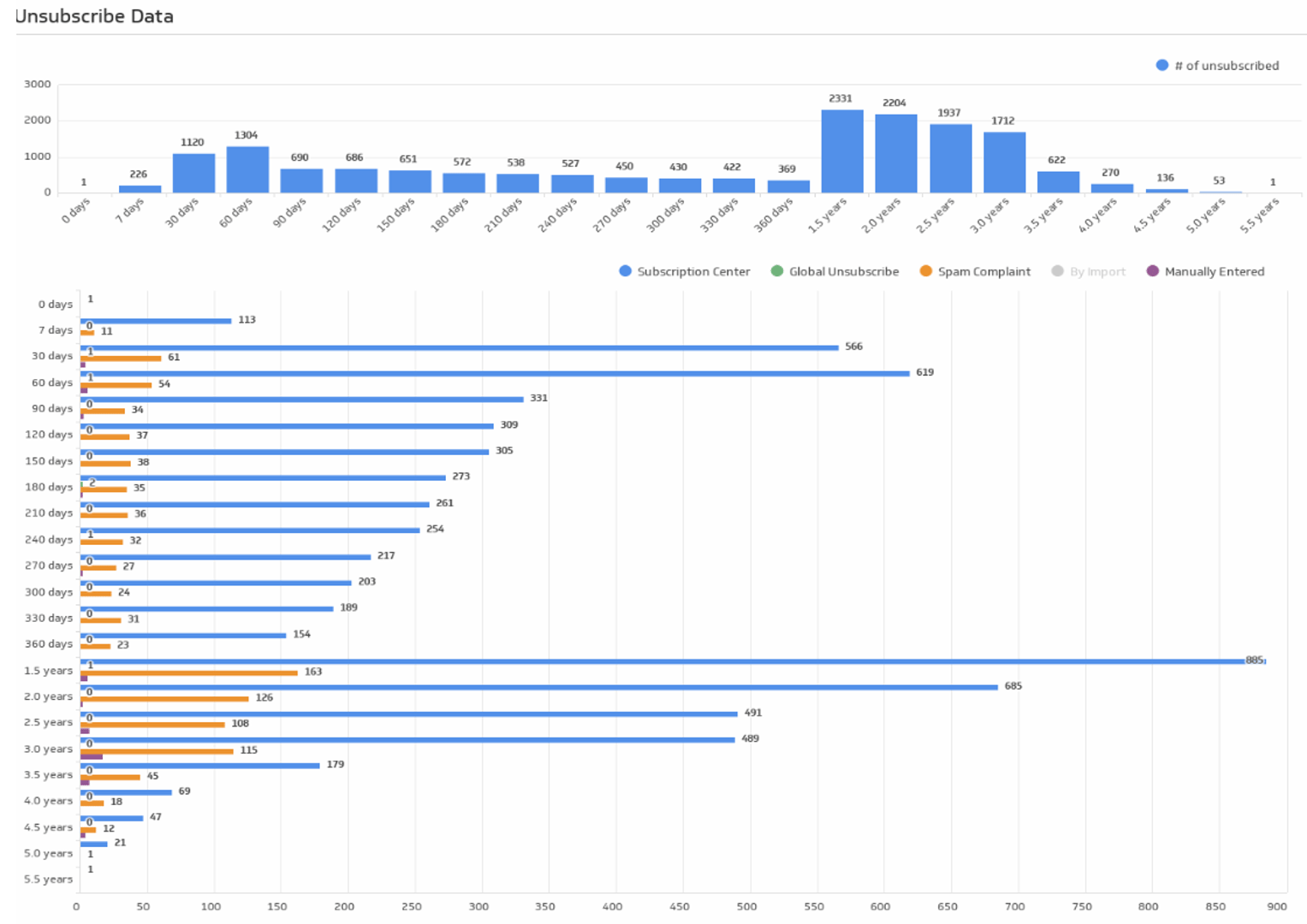The image size is (1307, 924).
Task: Click the value label '136' above the 4.5 years column
Action: point(1165,178)
